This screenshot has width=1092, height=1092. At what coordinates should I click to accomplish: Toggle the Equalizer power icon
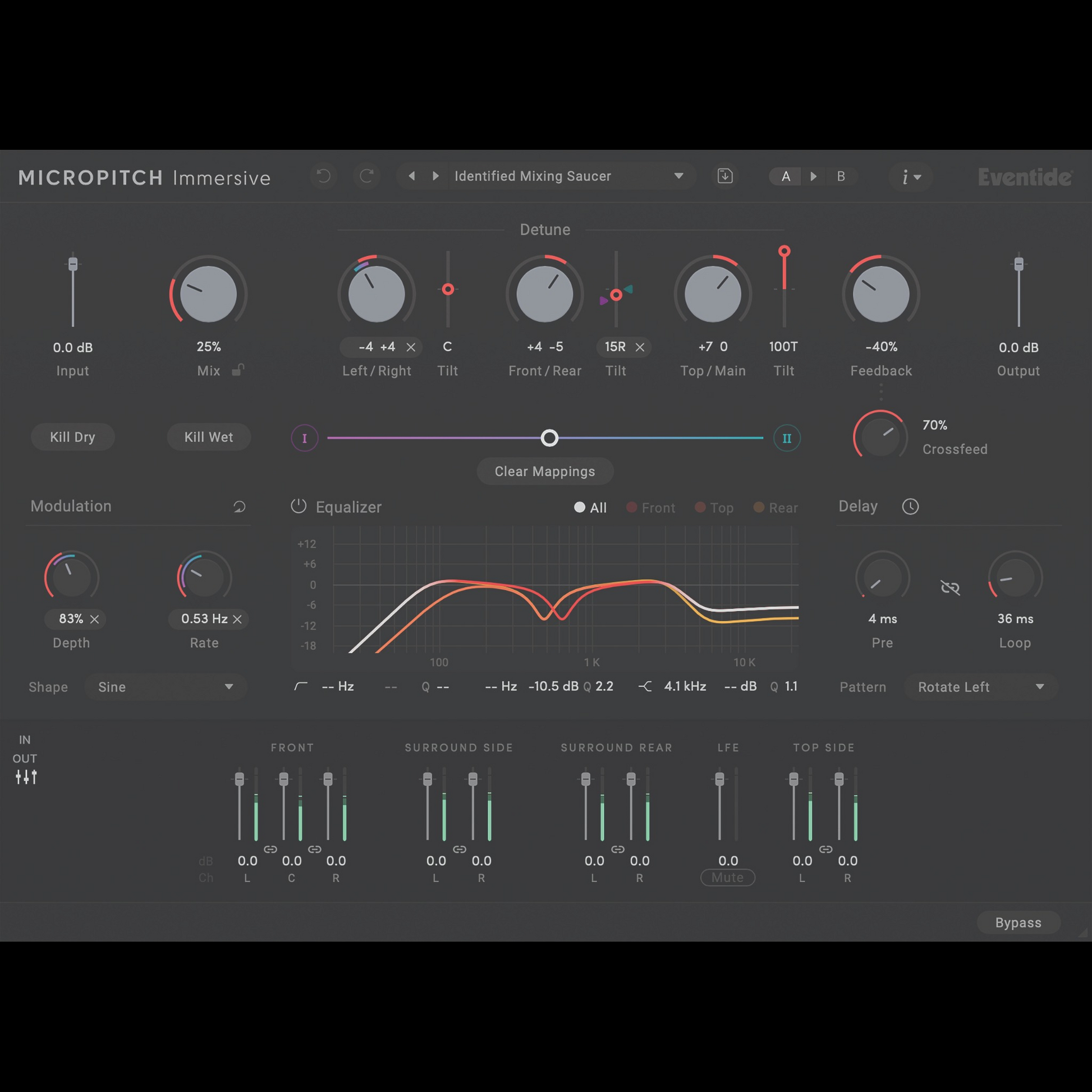point(299,506)
